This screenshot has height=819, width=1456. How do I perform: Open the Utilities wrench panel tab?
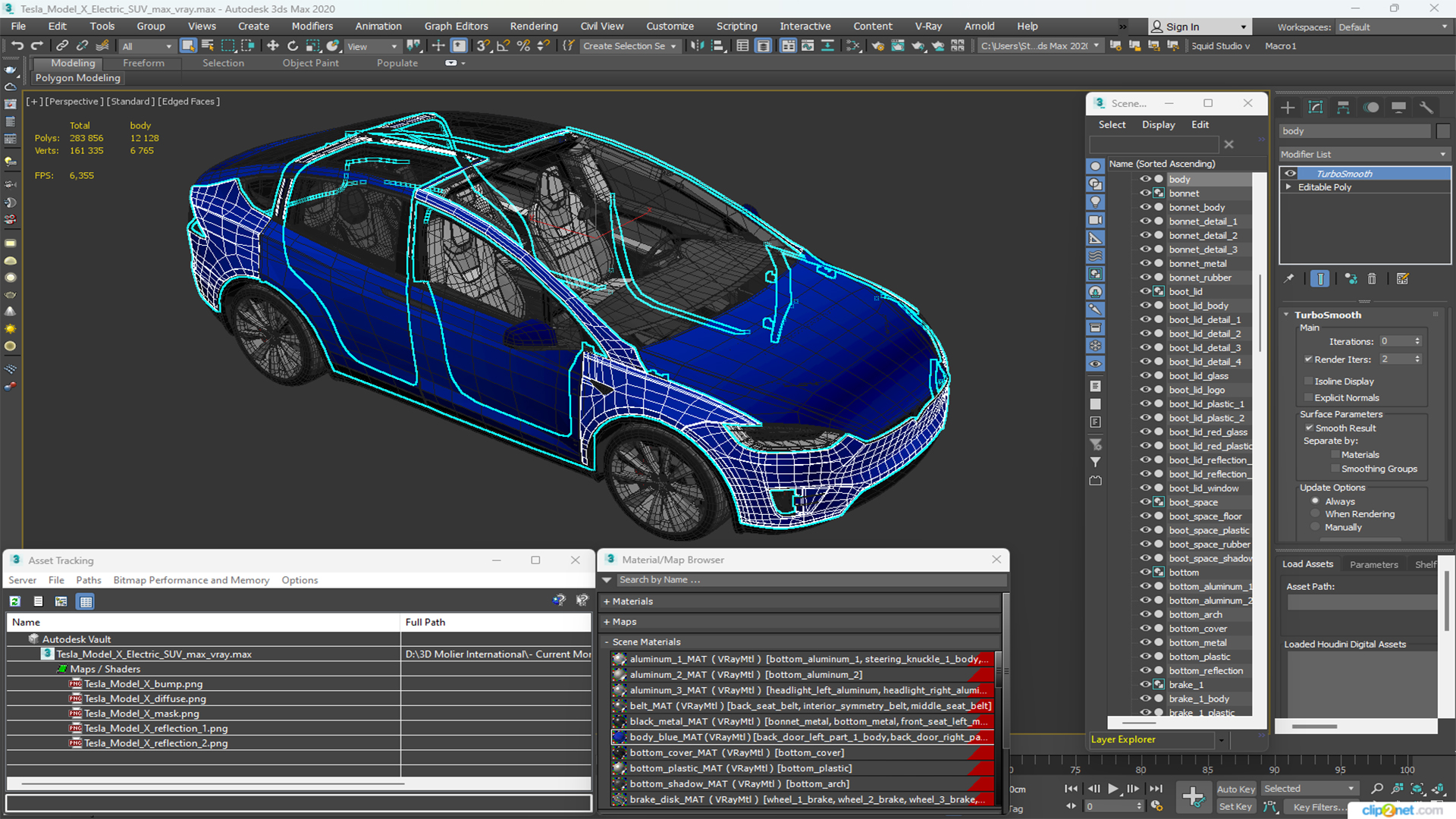click(x=1426, y=108)
